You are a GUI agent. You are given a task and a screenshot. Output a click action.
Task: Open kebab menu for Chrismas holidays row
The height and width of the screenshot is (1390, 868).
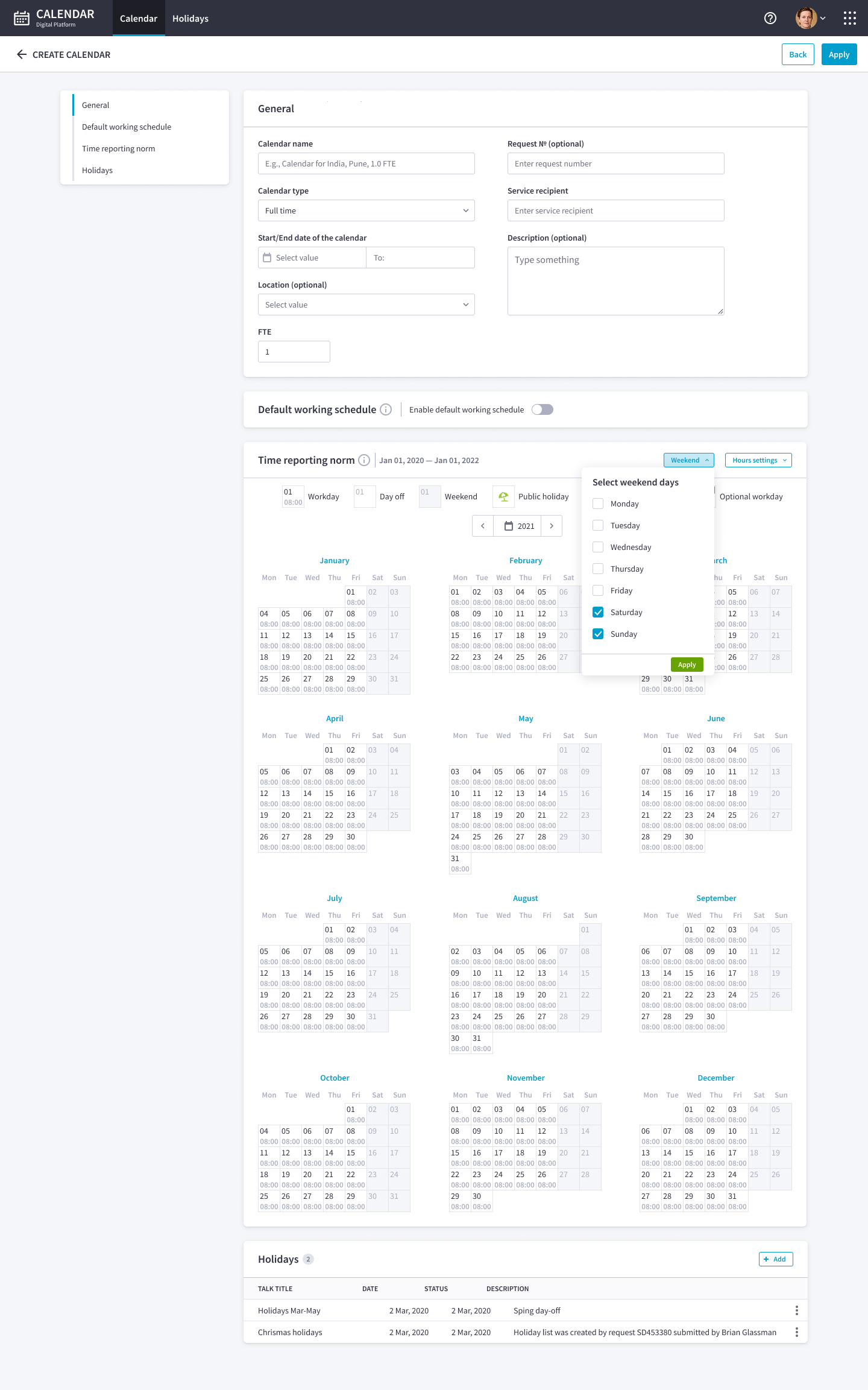coord(797,1332)
